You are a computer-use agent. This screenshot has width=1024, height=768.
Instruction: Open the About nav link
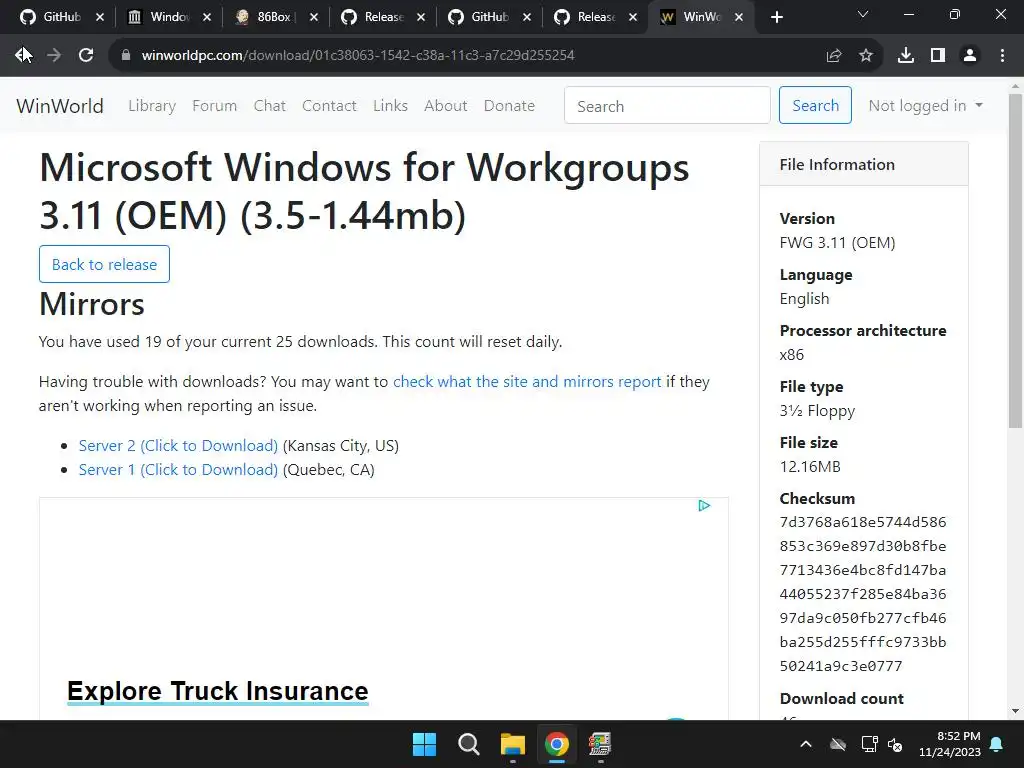pyautogui.click(x=445, y=106)
